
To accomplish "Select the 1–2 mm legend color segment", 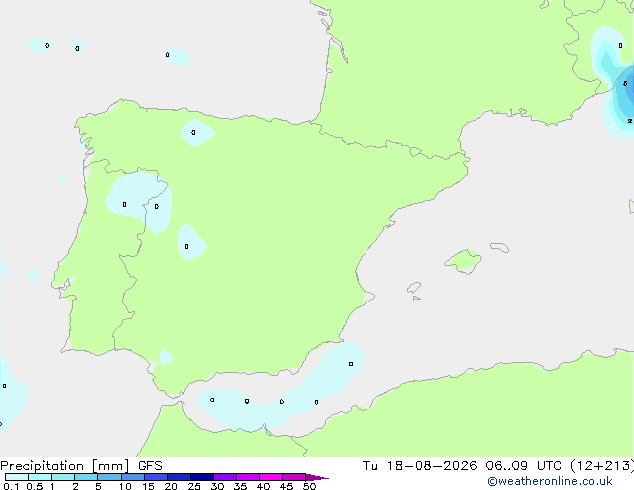I will tap(63, 477).
